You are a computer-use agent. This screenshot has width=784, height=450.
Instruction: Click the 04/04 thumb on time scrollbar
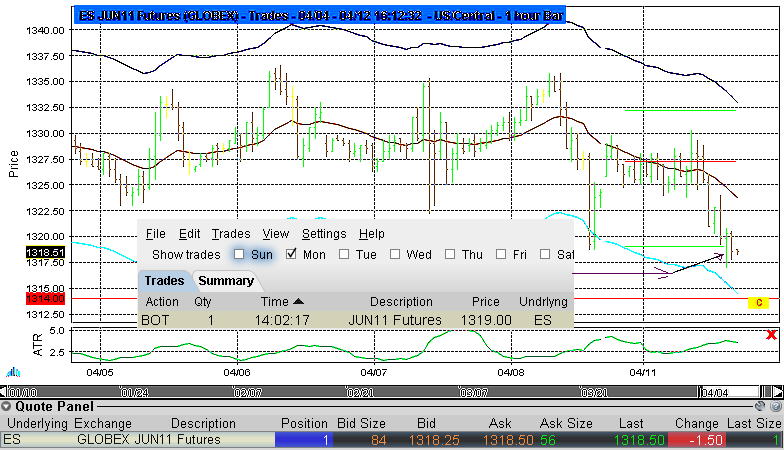[x=728, y=392]
